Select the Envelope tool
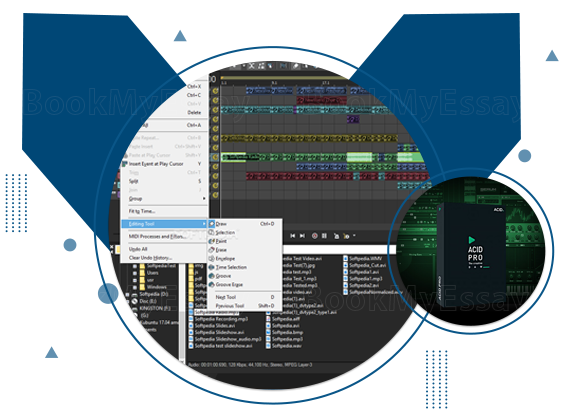The height and width of the screenshot is (420, 570). (x=225, y=259)
